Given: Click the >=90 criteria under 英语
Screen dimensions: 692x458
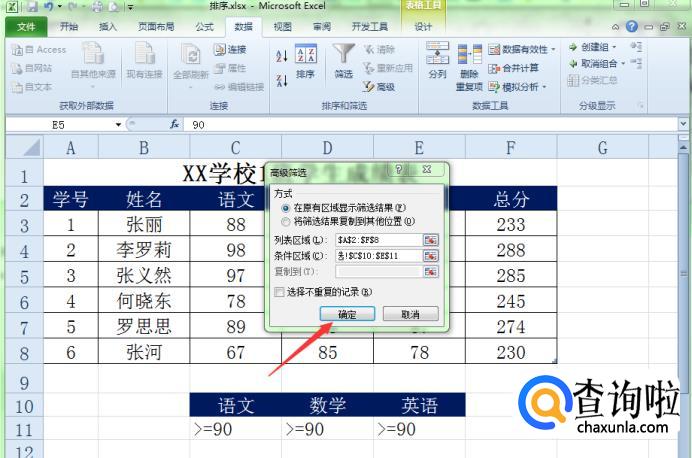Looking at the screenshot, I should tap(419, 429).
